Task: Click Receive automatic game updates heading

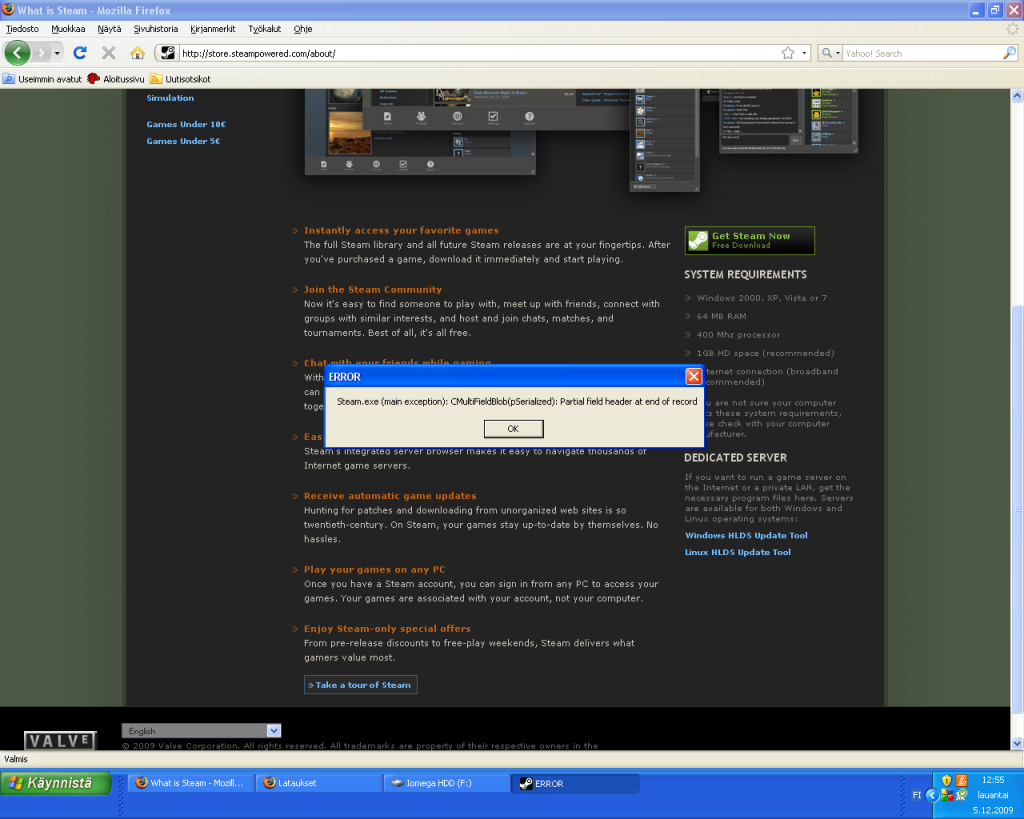Action: [390, 496]
